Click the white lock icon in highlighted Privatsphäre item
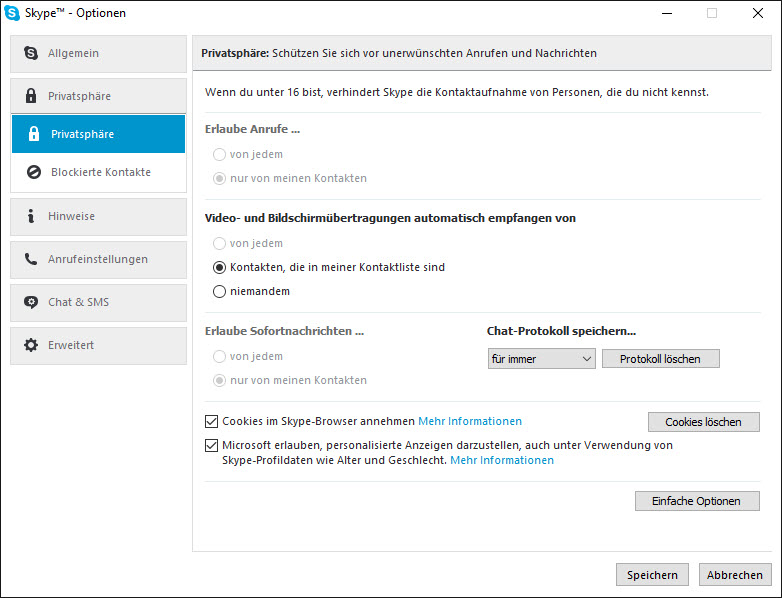The height and width of the screenshot is (598, 782). pyautogui.click(x=33, y=134)
